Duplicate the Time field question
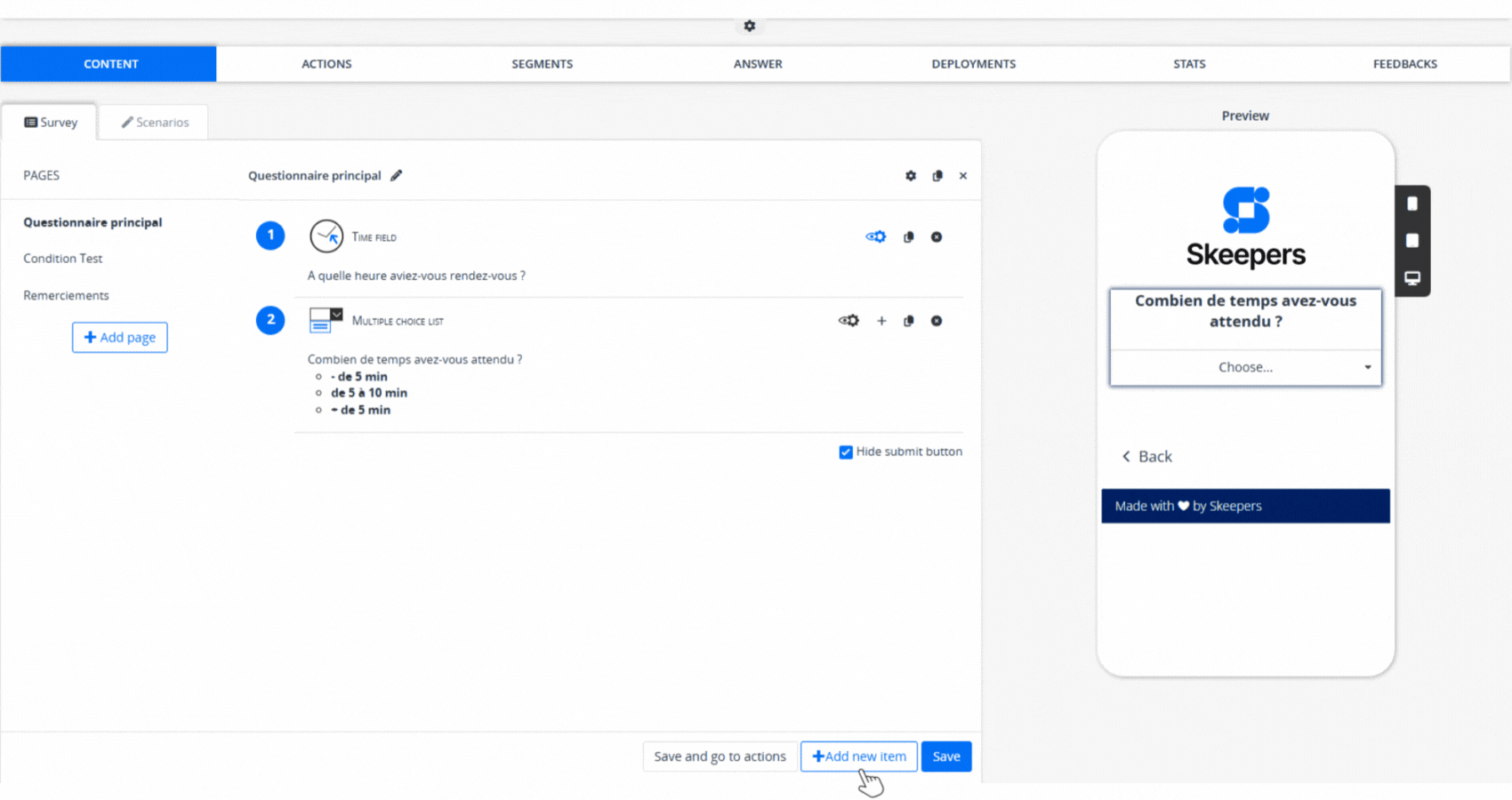Screen dimensions: 1512x800 pyautogui.click(x=908, y=237)
